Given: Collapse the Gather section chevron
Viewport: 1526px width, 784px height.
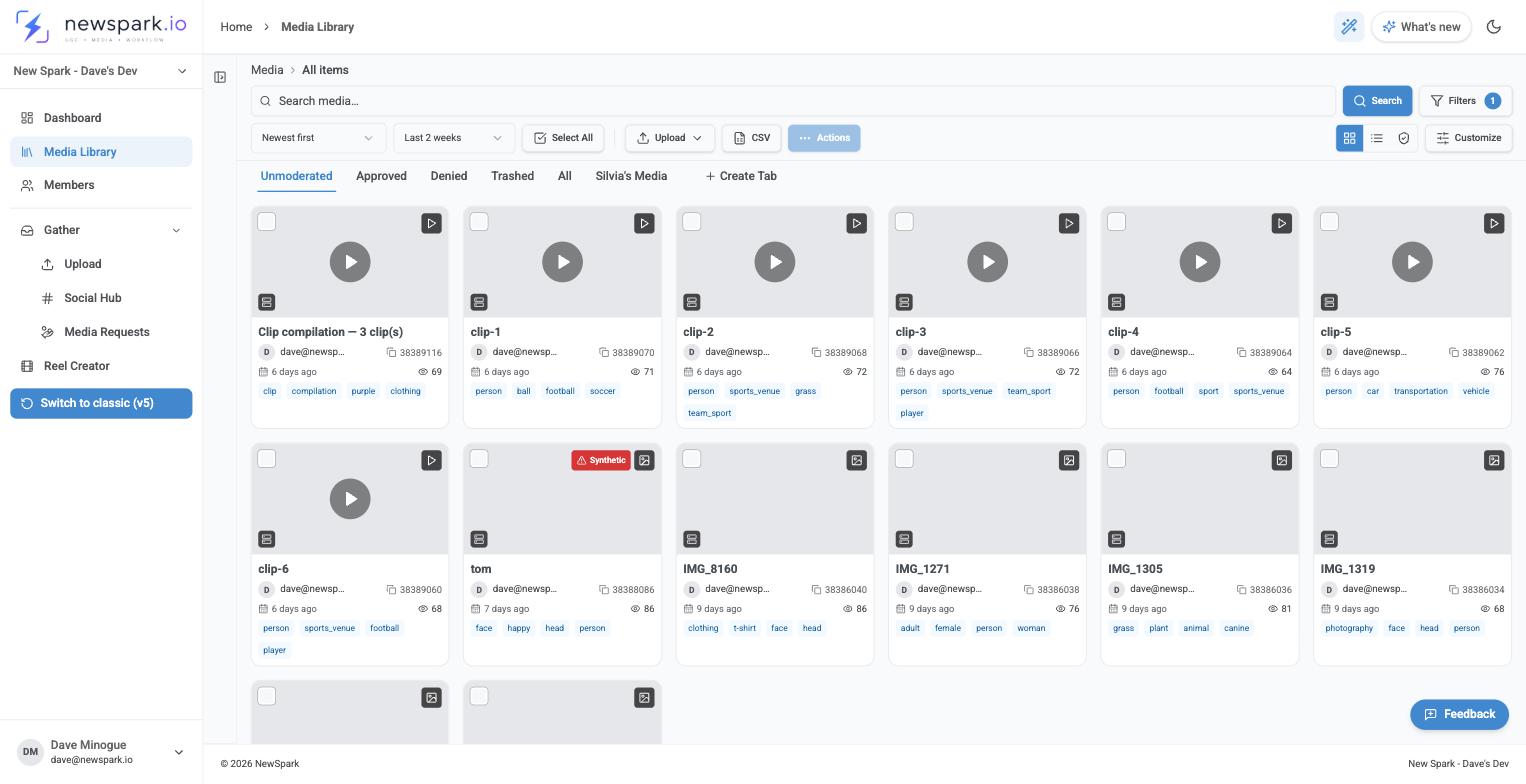Looking at the screenshot, I should (x=177, y=230).
